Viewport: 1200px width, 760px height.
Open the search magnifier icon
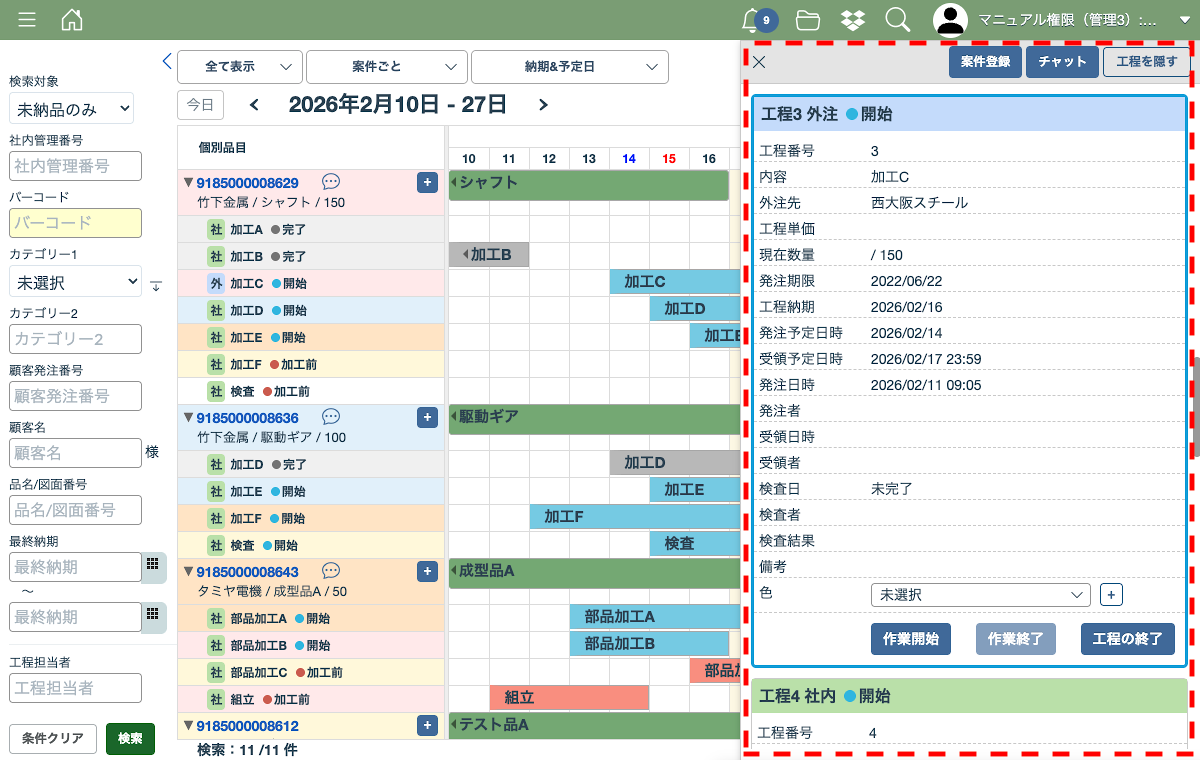click(897, 20)
